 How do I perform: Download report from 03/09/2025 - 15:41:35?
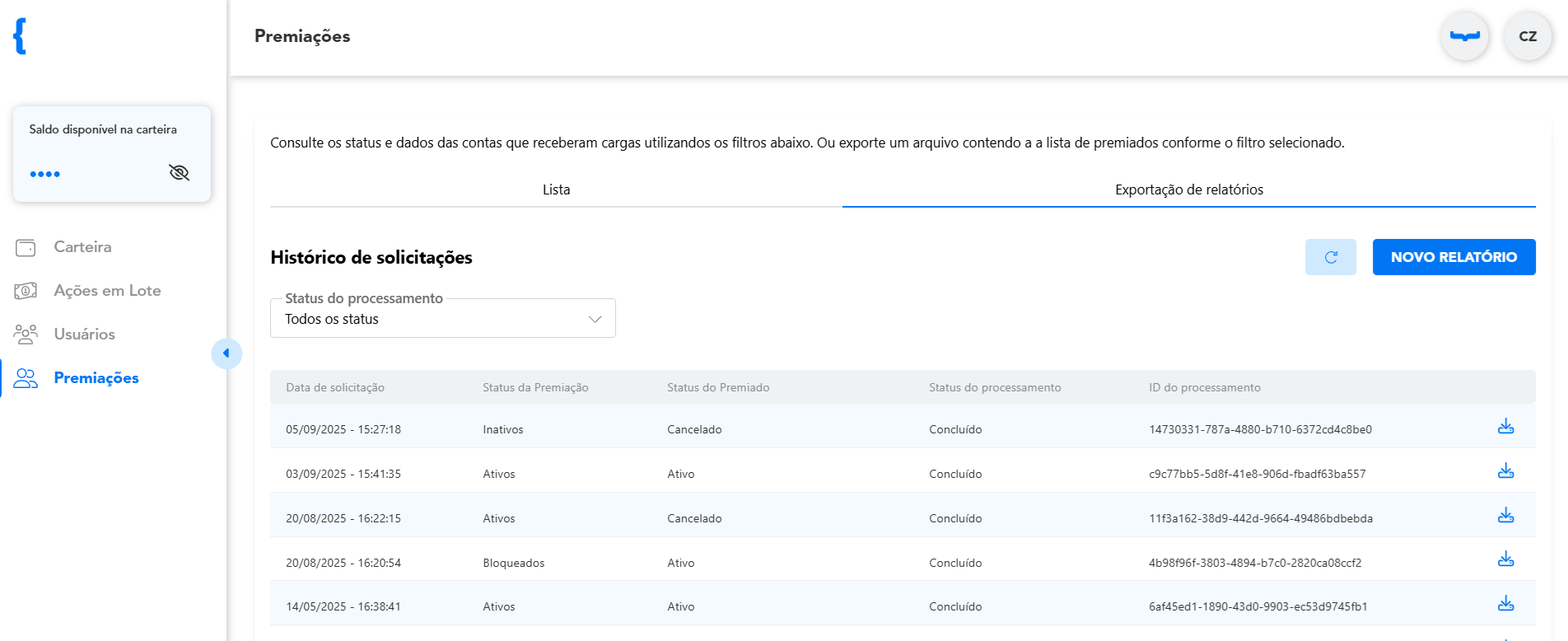[x=1505, y=470]
